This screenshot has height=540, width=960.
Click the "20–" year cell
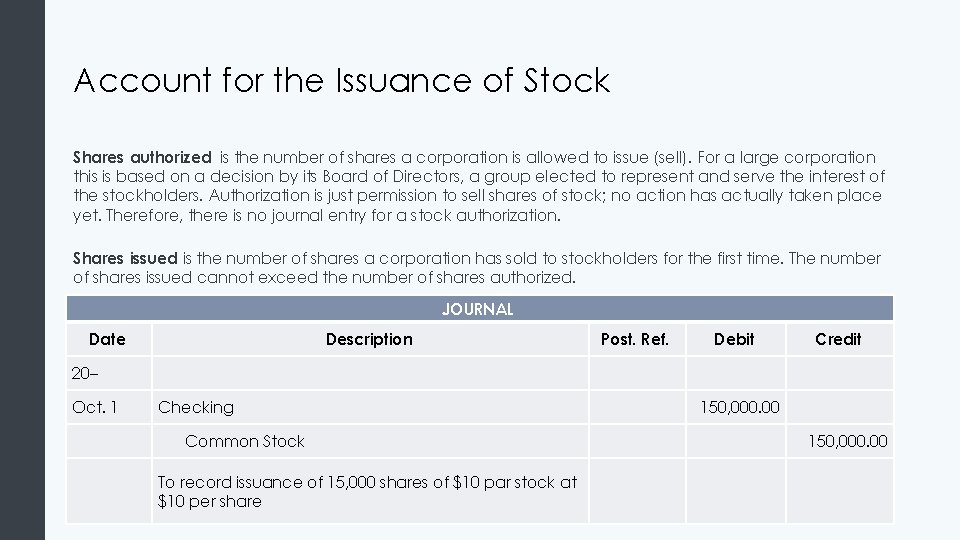click(86, 373)
